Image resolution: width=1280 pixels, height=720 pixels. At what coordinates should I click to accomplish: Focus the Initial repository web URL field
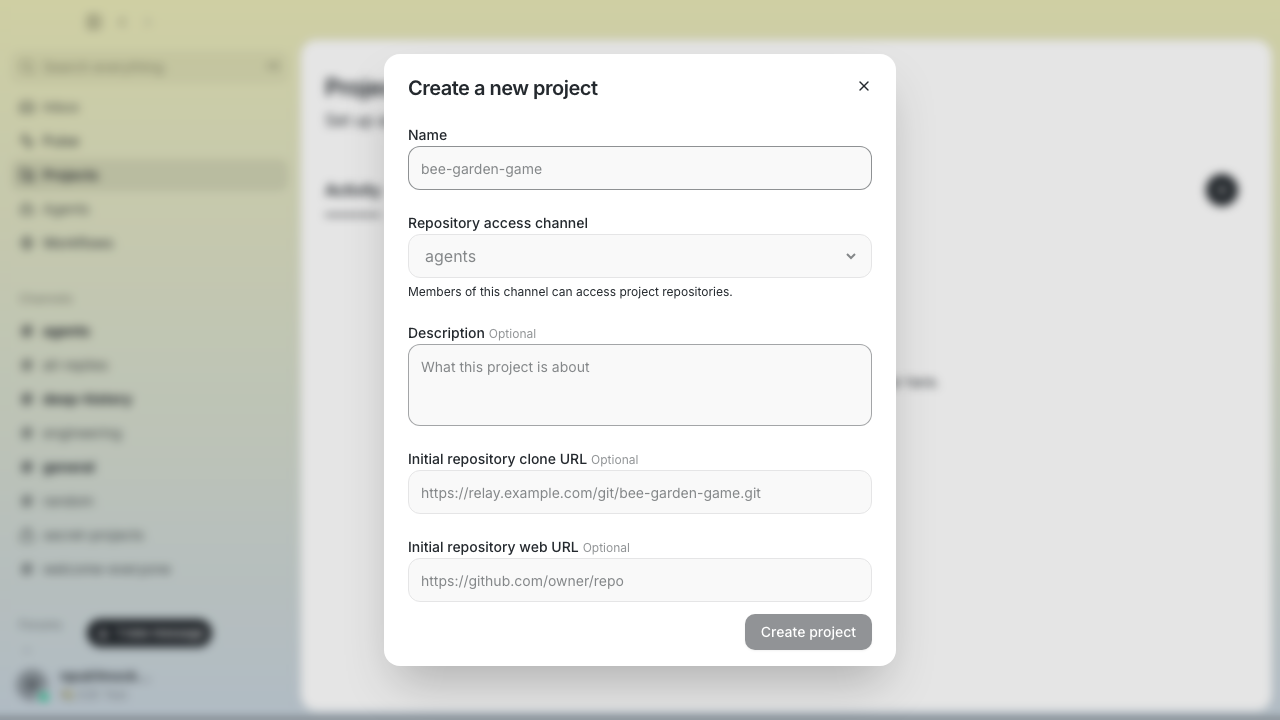point(640,580)
